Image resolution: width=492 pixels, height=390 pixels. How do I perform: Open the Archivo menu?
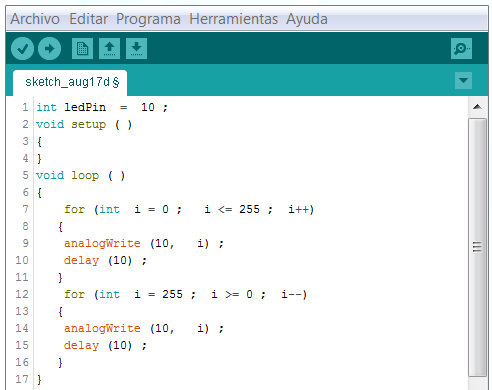coord(35,19)
